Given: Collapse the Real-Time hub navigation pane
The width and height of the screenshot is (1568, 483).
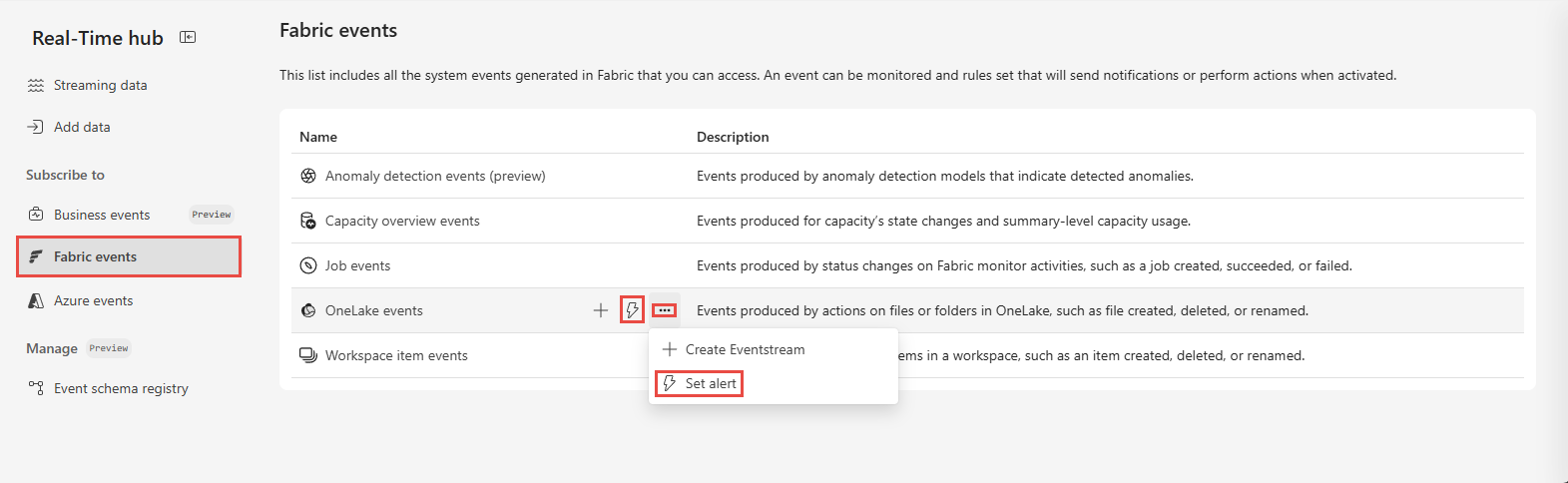Looking at the screenshot, I should coord(188,37).
